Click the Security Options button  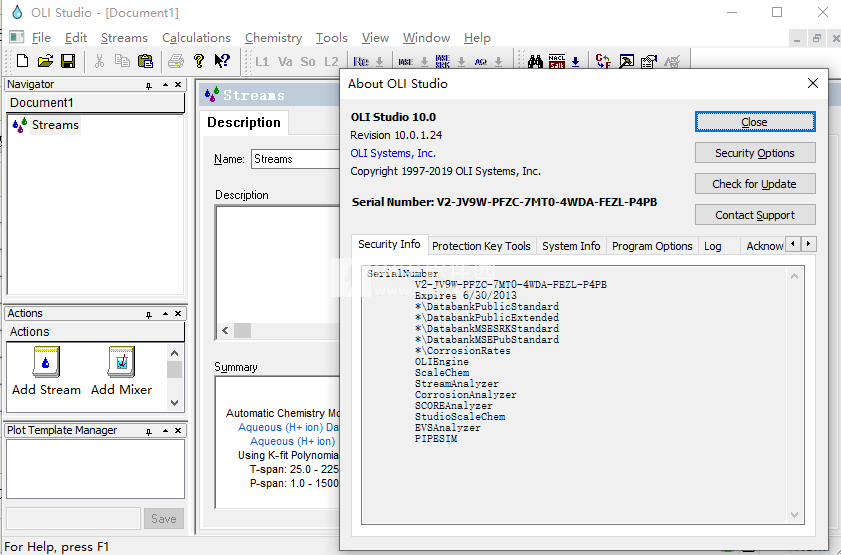click(755, 153)
